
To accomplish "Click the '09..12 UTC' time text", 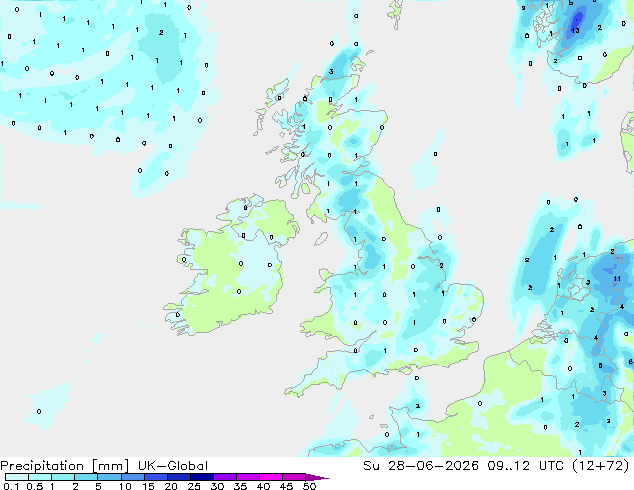I will (525, 466).
